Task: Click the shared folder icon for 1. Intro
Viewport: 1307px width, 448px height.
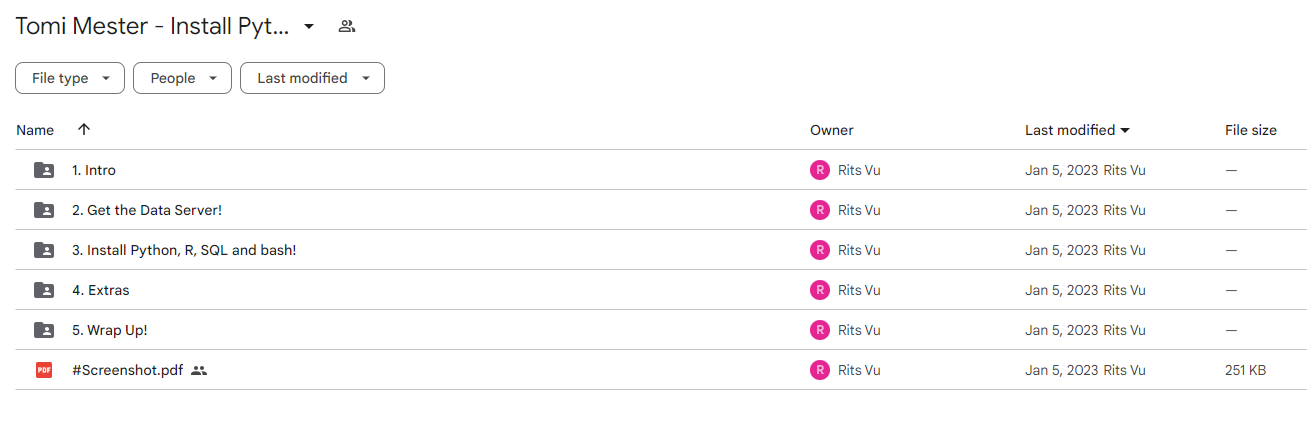Action: (44, 170)
